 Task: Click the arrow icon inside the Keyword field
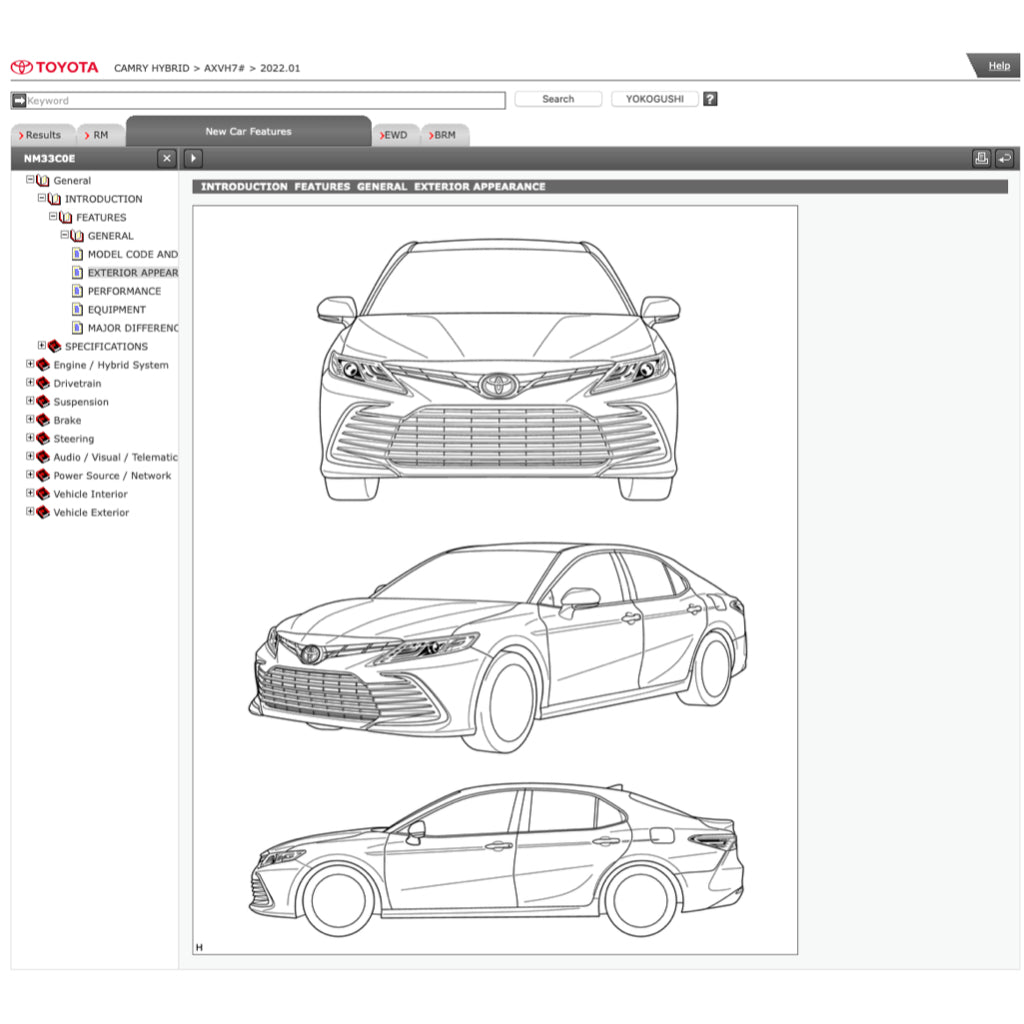click(x=20, y=100)
